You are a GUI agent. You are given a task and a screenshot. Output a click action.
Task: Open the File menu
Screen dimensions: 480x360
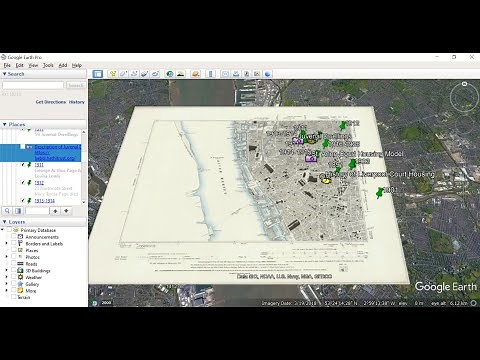[7, 65]
